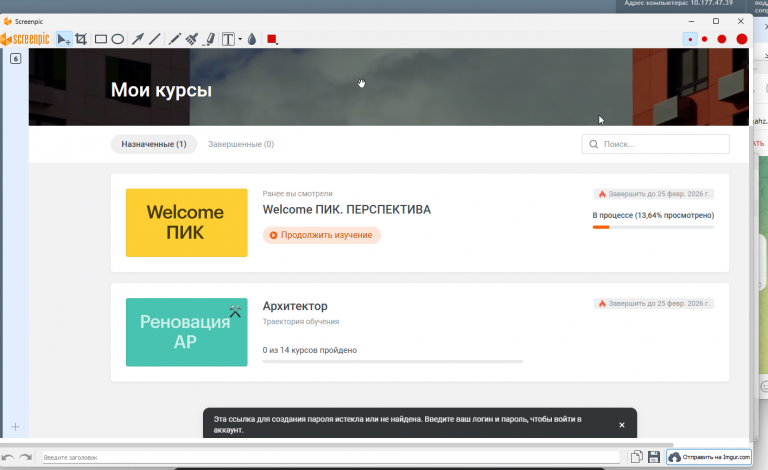Select the straight Line tool
Viewport: 768px width, 470px height.
(154, 39)
